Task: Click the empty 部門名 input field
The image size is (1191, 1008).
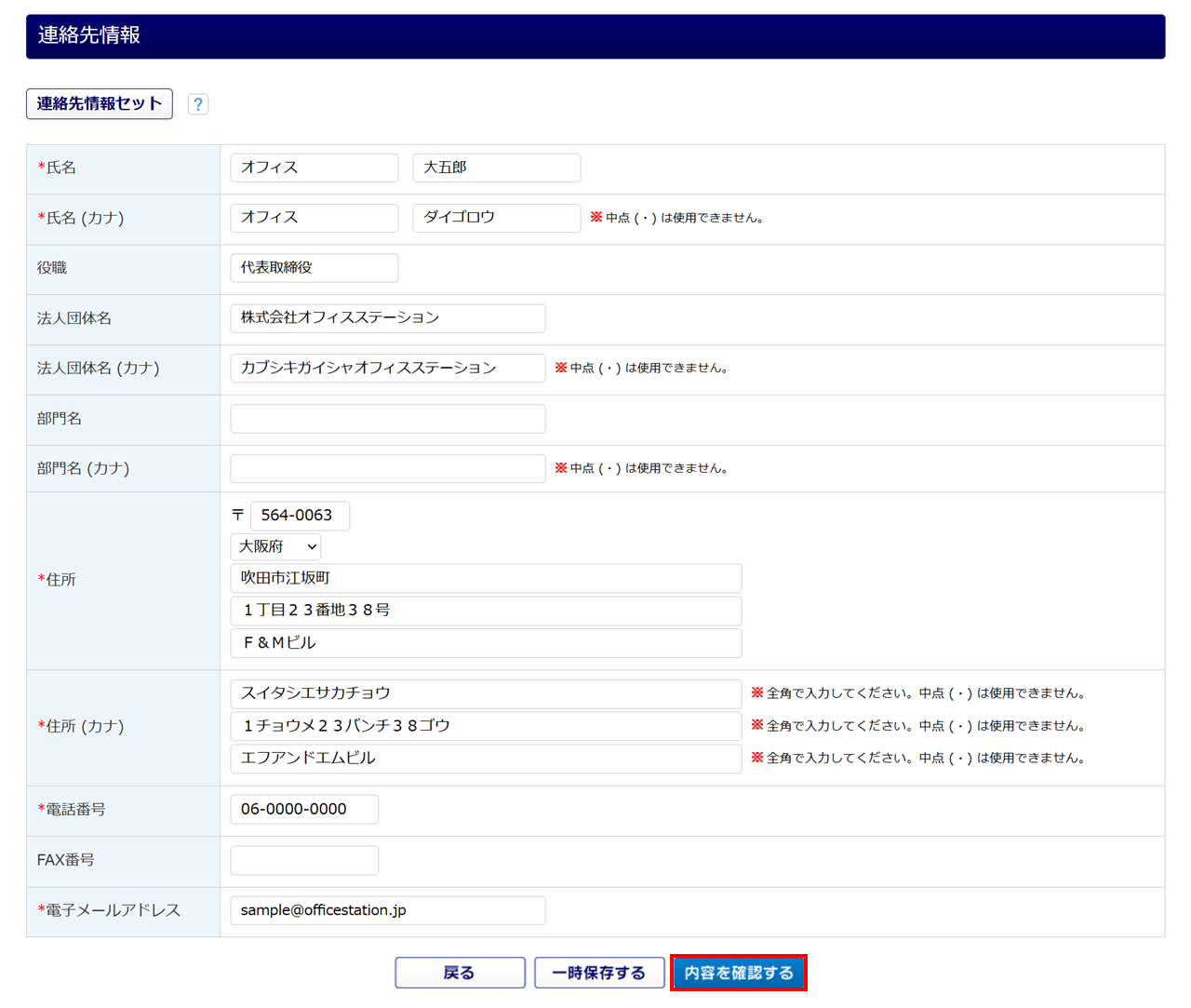Action: point(387,419)
